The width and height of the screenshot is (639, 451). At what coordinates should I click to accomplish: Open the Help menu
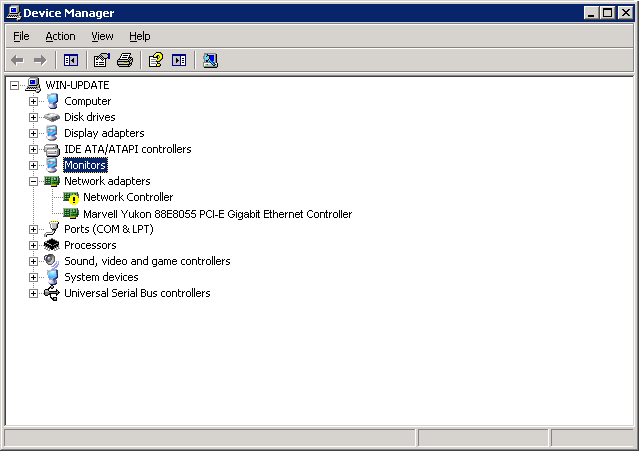click(140, 36)
